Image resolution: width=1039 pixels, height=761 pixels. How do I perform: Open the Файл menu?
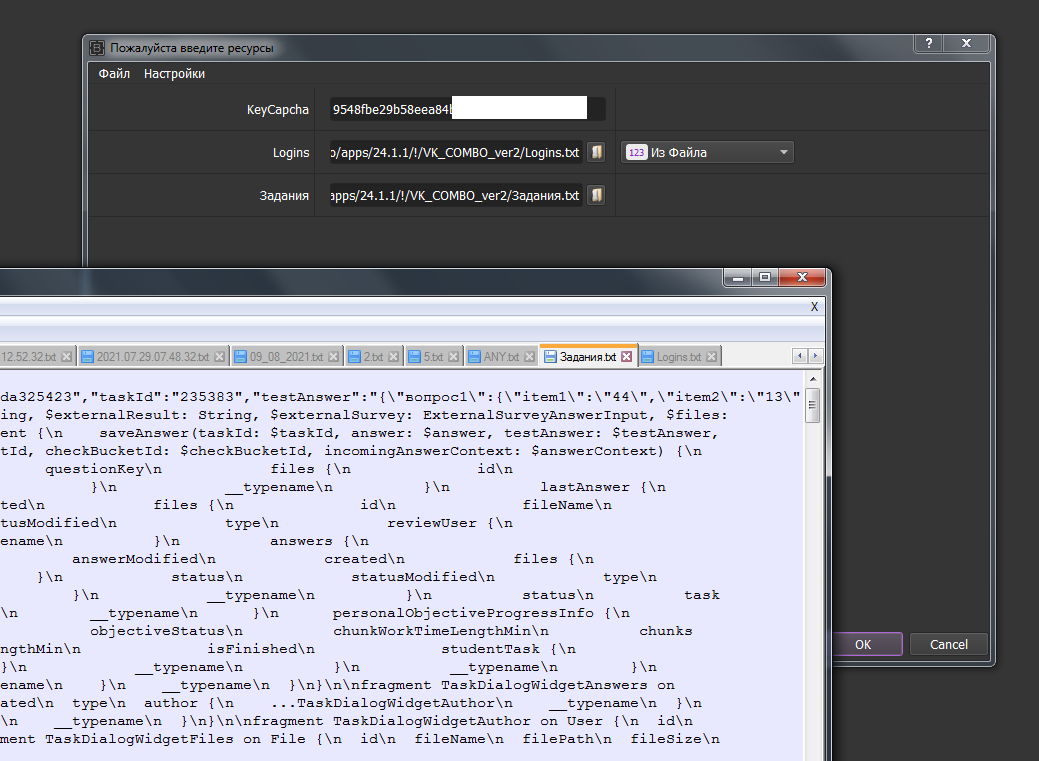[114, 74]
